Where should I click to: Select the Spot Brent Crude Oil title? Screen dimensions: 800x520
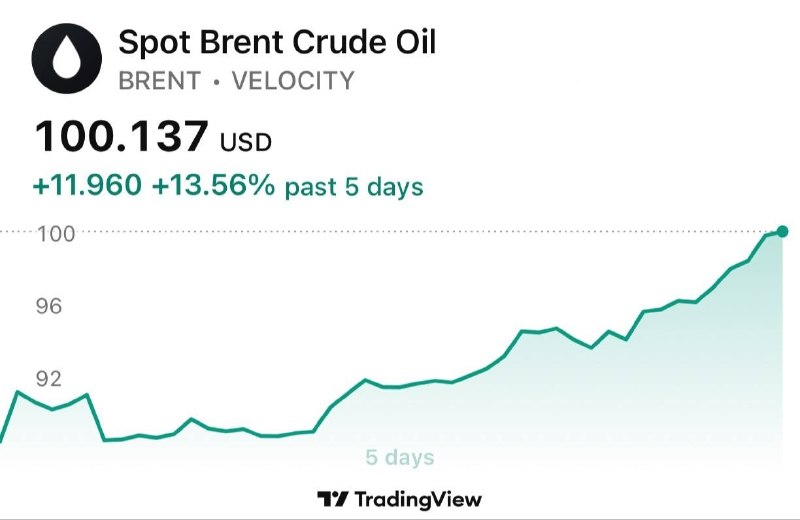277,42
